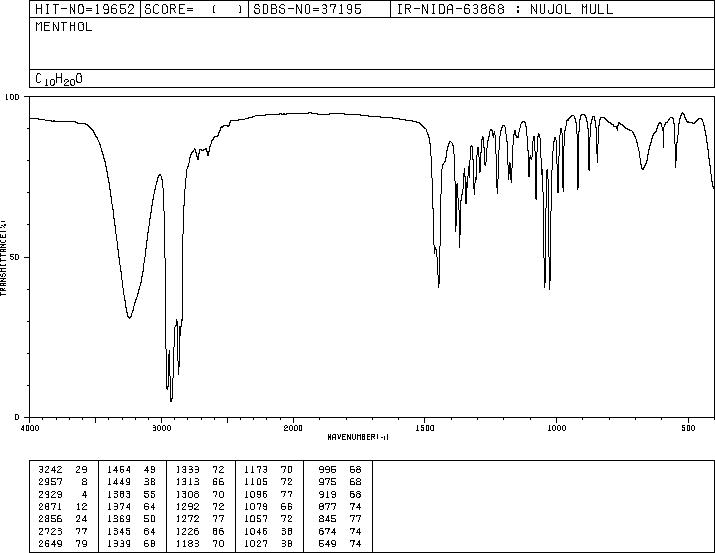Select peak value 2649 in the table

pyautogui.click(x=51, y=543)
